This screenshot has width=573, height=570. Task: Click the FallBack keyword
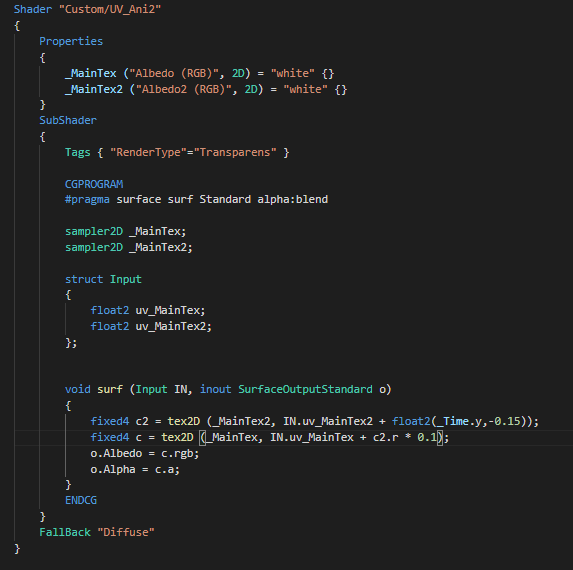65,532
